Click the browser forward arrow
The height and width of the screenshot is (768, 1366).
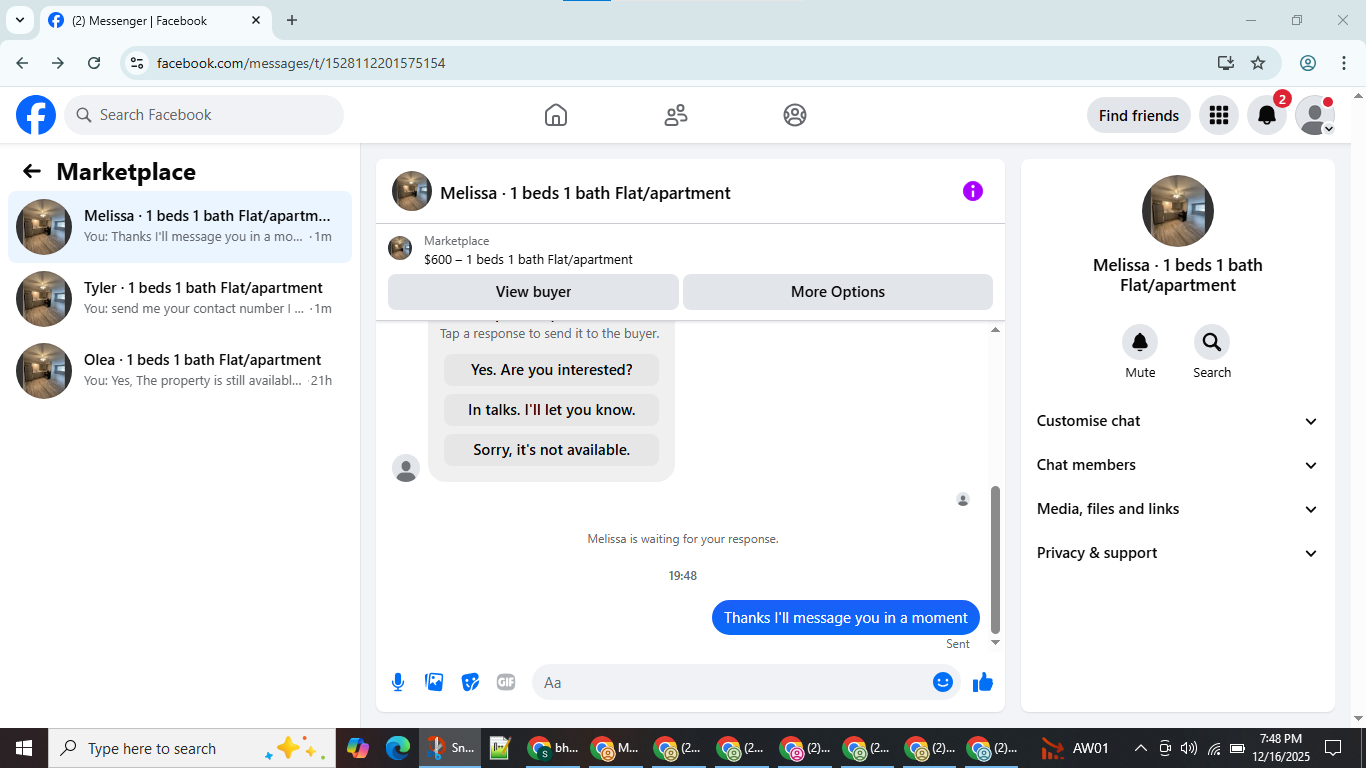coord(58,63)
